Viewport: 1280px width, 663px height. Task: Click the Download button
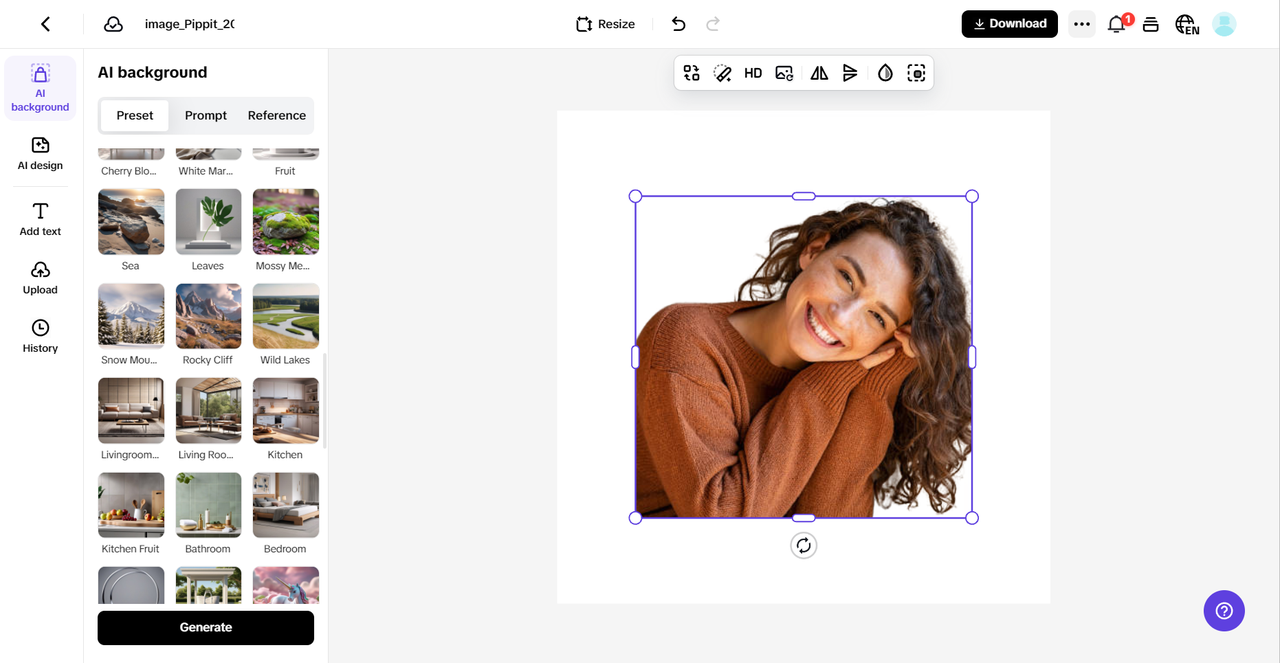(1010, 24)
